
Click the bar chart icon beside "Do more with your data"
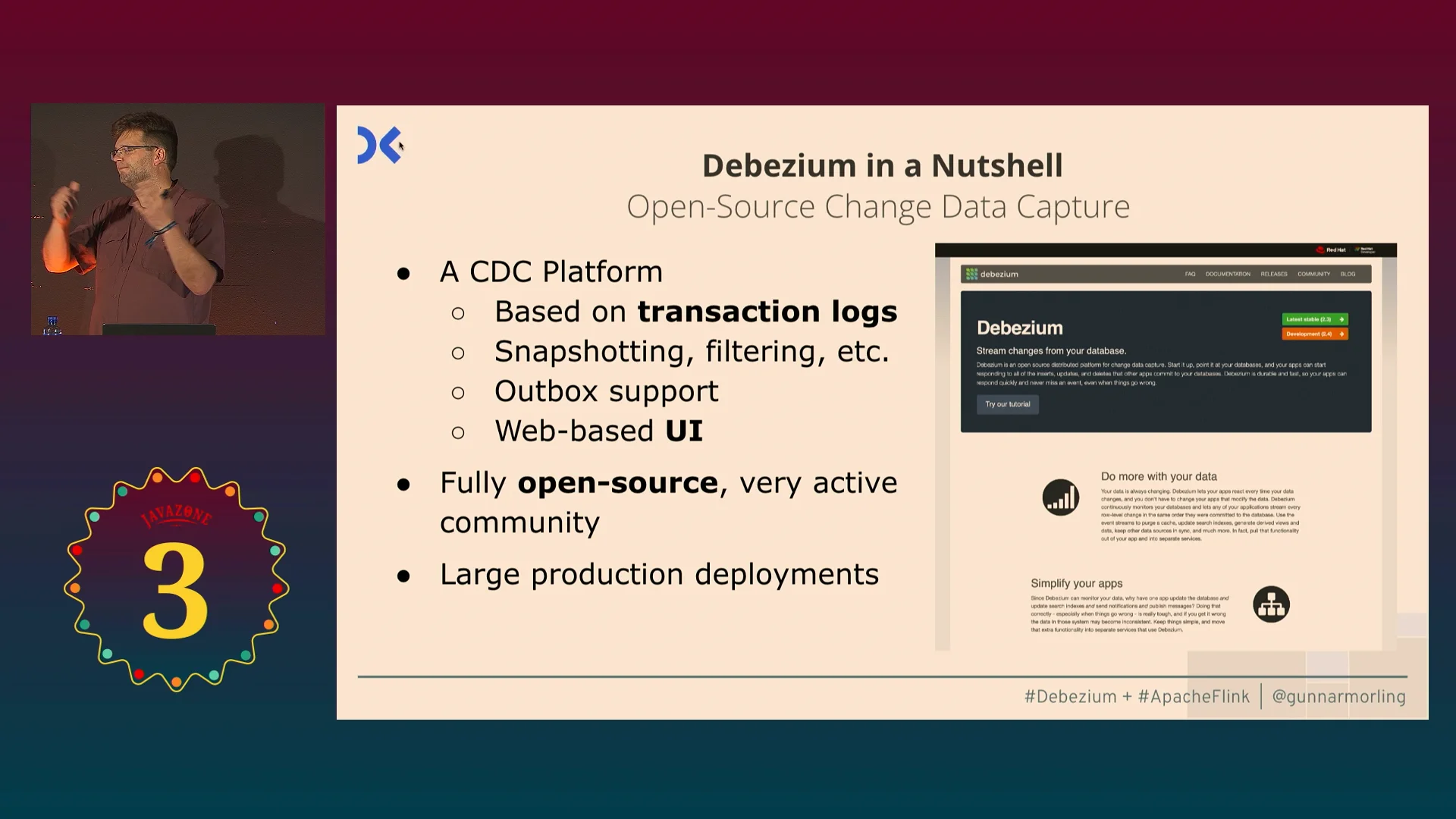[1060, 497]
